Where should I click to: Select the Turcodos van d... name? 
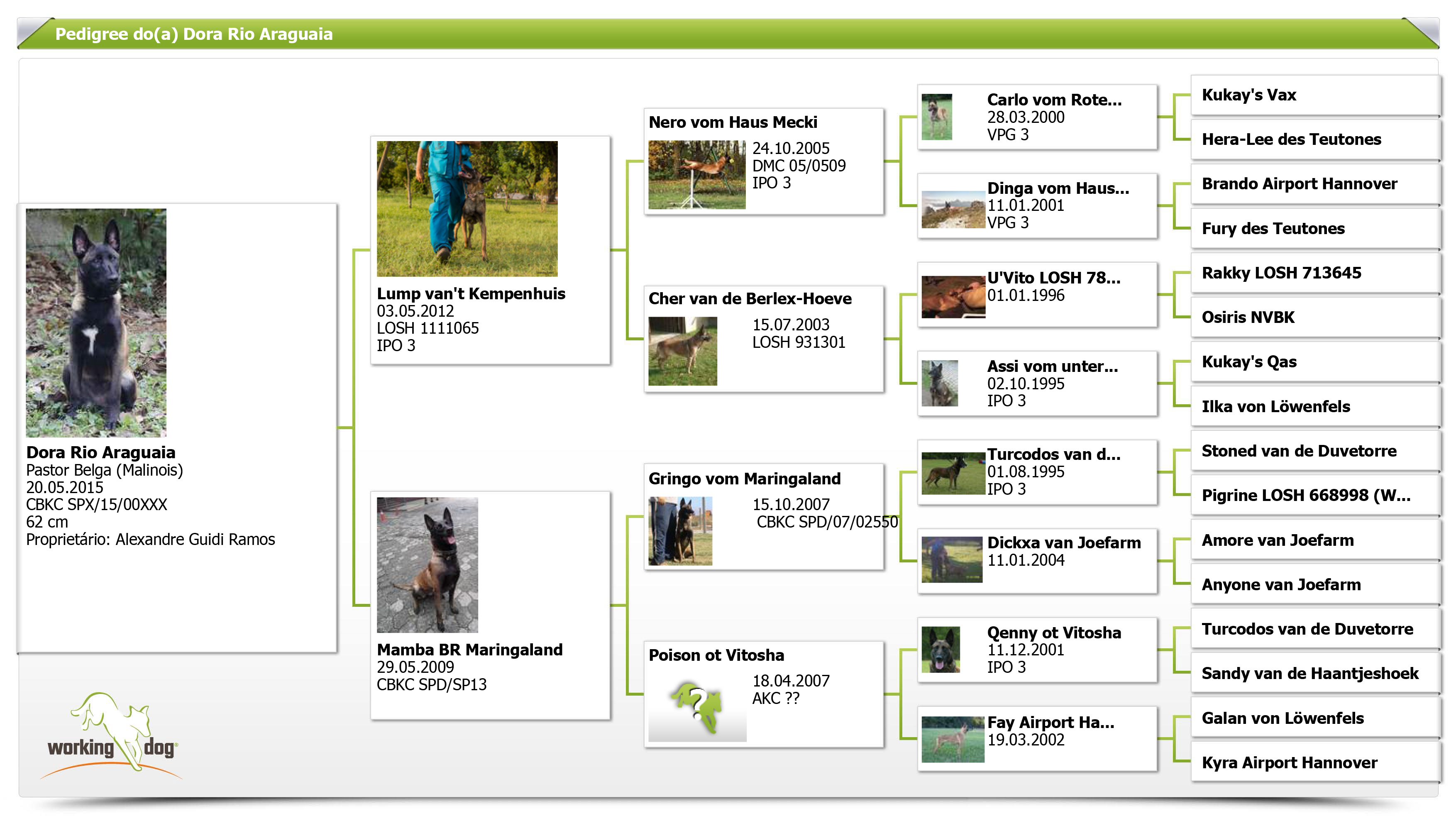click(x=1053, y=454)
